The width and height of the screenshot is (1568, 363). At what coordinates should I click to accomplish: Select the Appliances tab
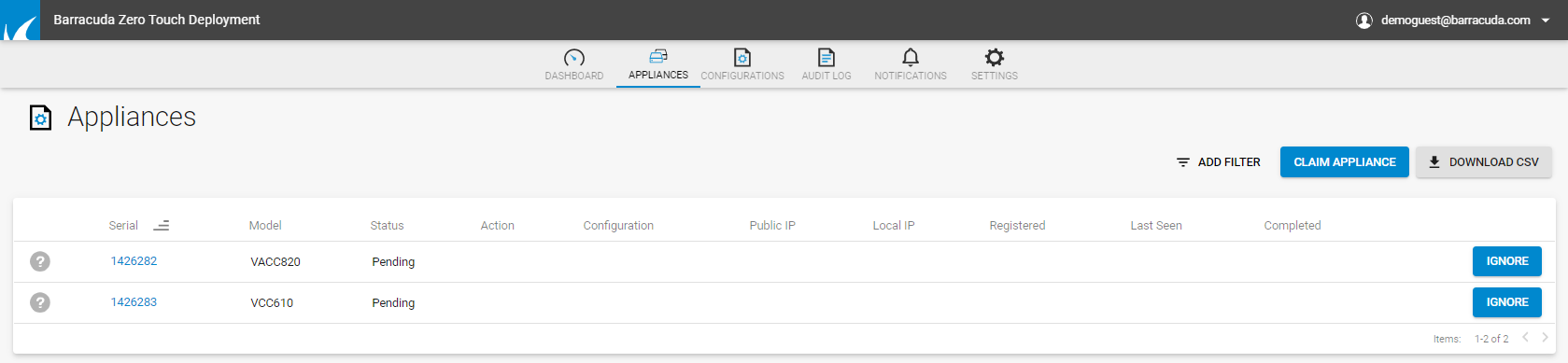658,64
